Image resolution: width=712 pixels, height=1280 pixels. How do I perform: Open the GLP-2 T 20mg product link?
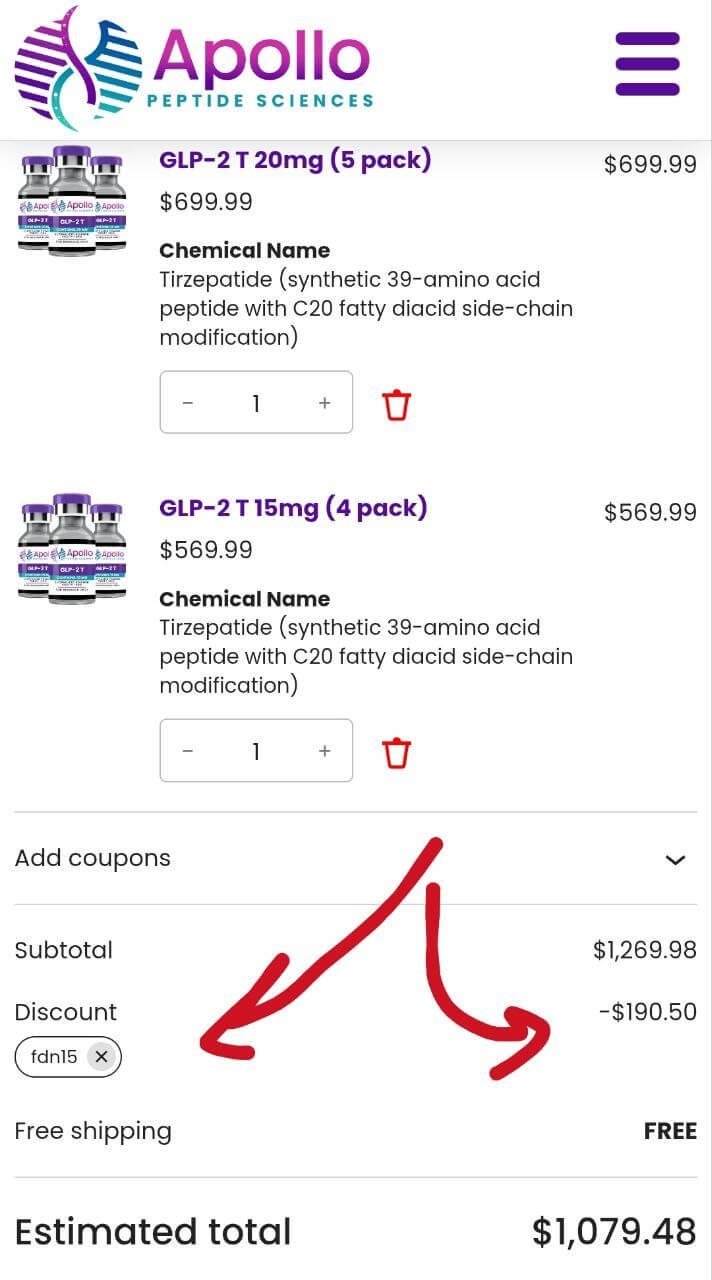click(x=294, y=160)
